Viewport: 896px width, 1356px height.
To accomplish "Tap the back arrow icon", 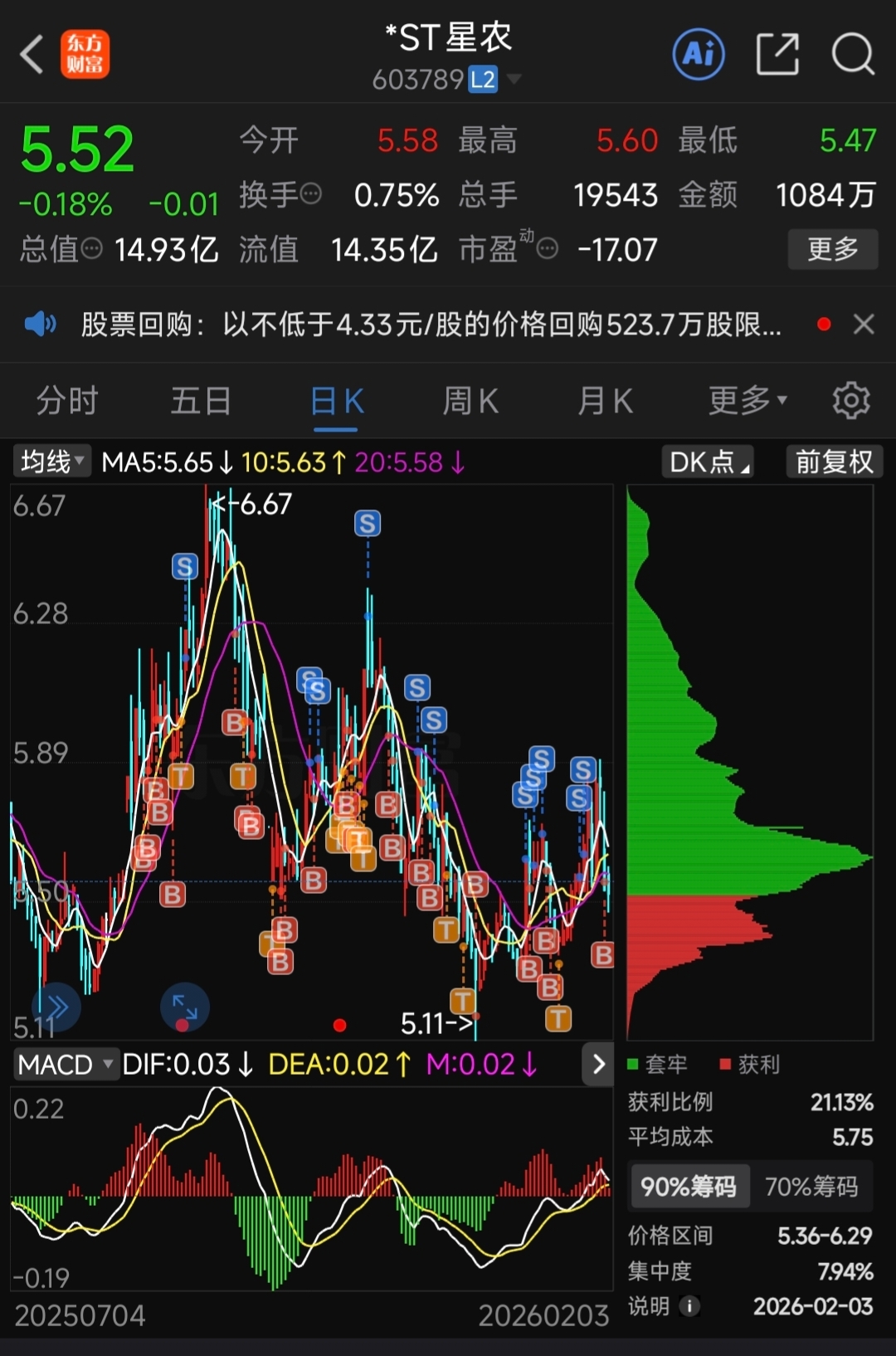I will [x=32, y=55].
